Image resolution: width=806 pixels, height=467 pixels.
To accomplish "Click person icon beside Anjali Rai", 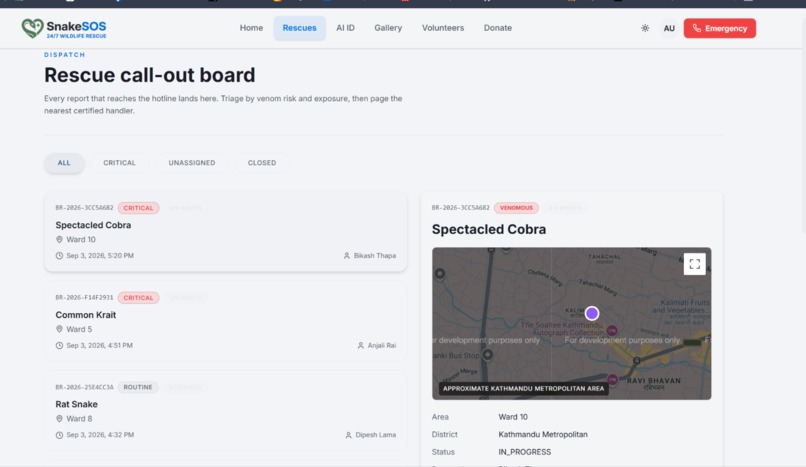I will click(360, 345).
